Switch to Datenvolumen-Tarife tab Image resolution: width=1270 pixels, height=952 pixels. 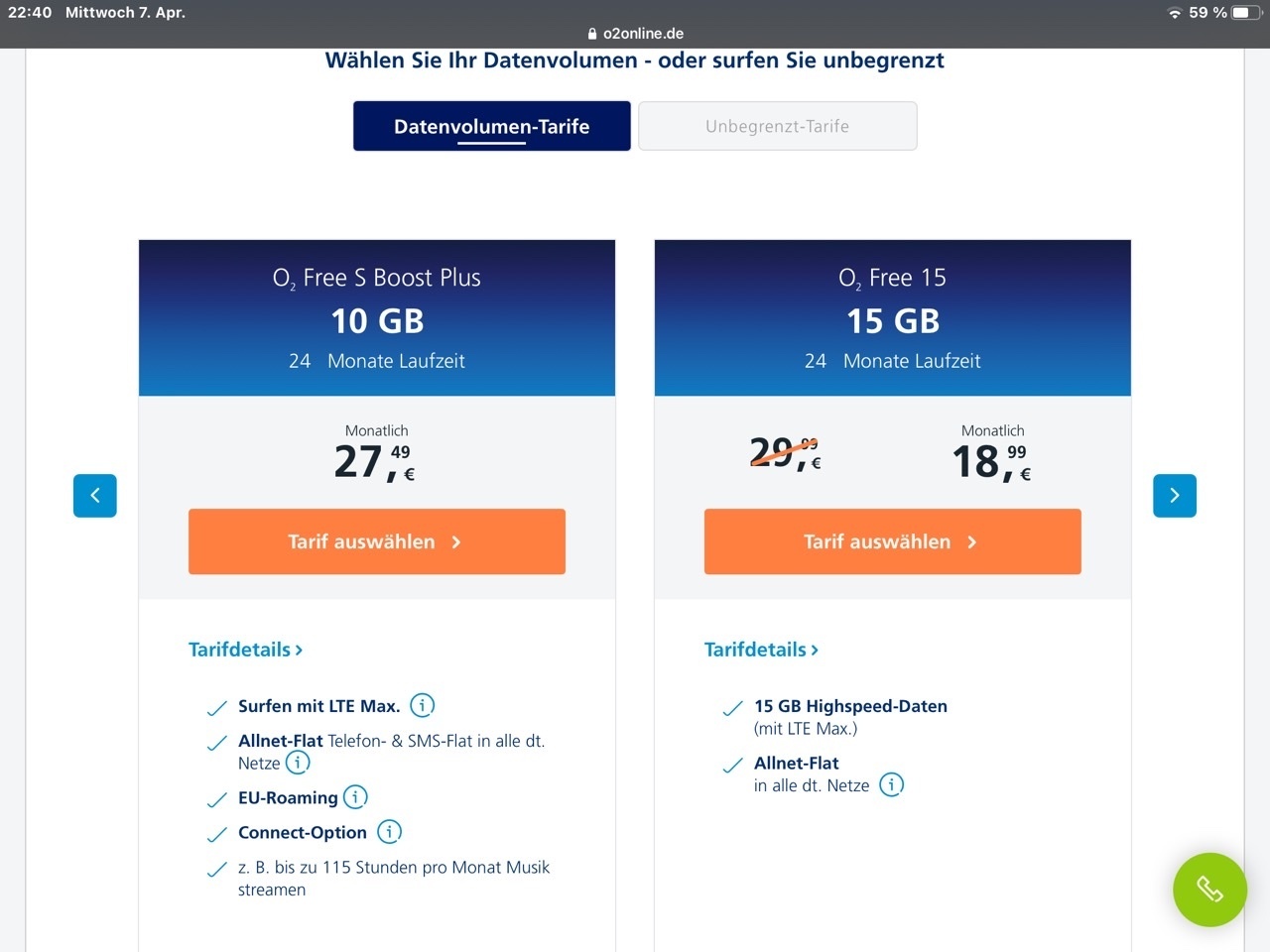tap(492, 126)
